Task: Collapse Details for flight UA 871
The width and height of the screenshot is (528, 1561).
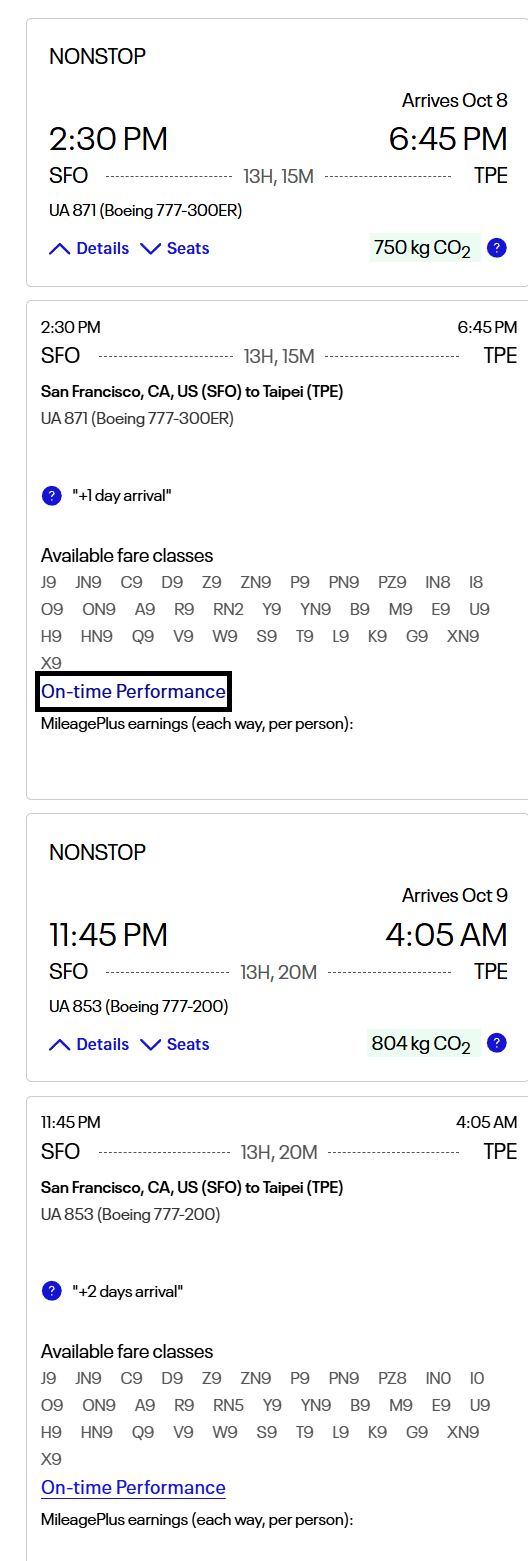Action: click(x=89, y=248)
